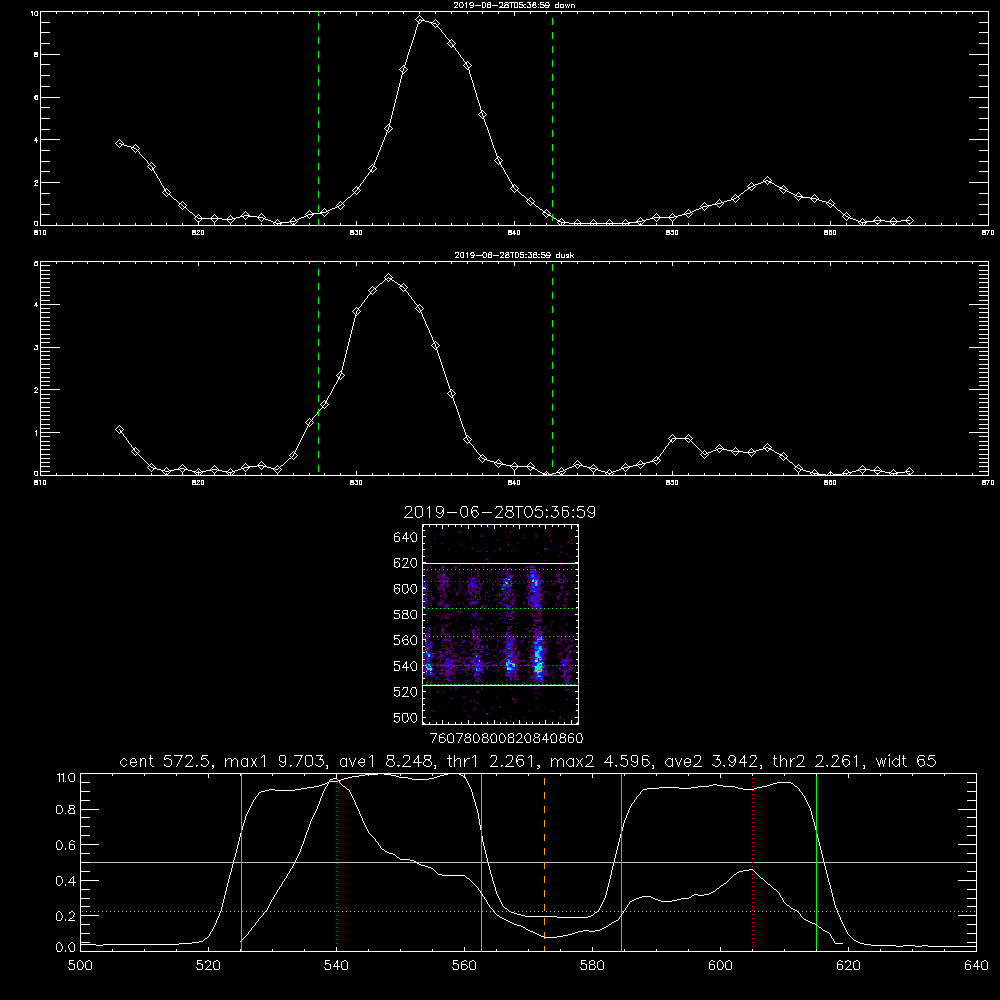Click the x-axis label 560 on bottom plot

click(464, 966)
